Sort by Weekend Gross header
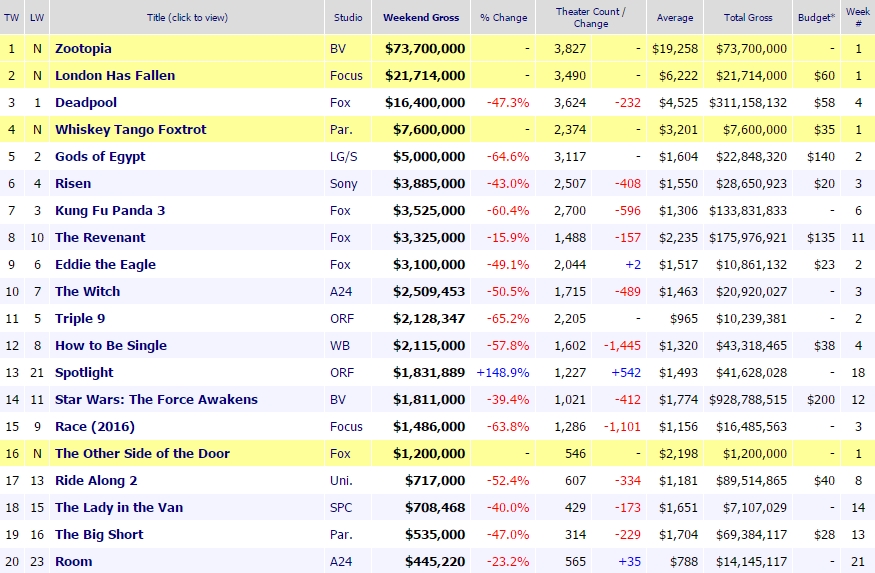 (x=421, y=18)
